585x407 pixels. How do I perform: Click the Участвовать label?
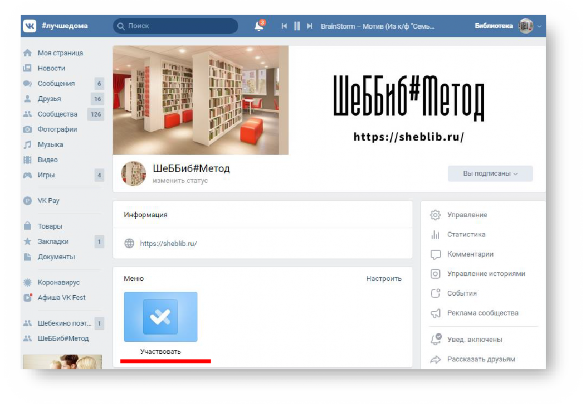160,351
